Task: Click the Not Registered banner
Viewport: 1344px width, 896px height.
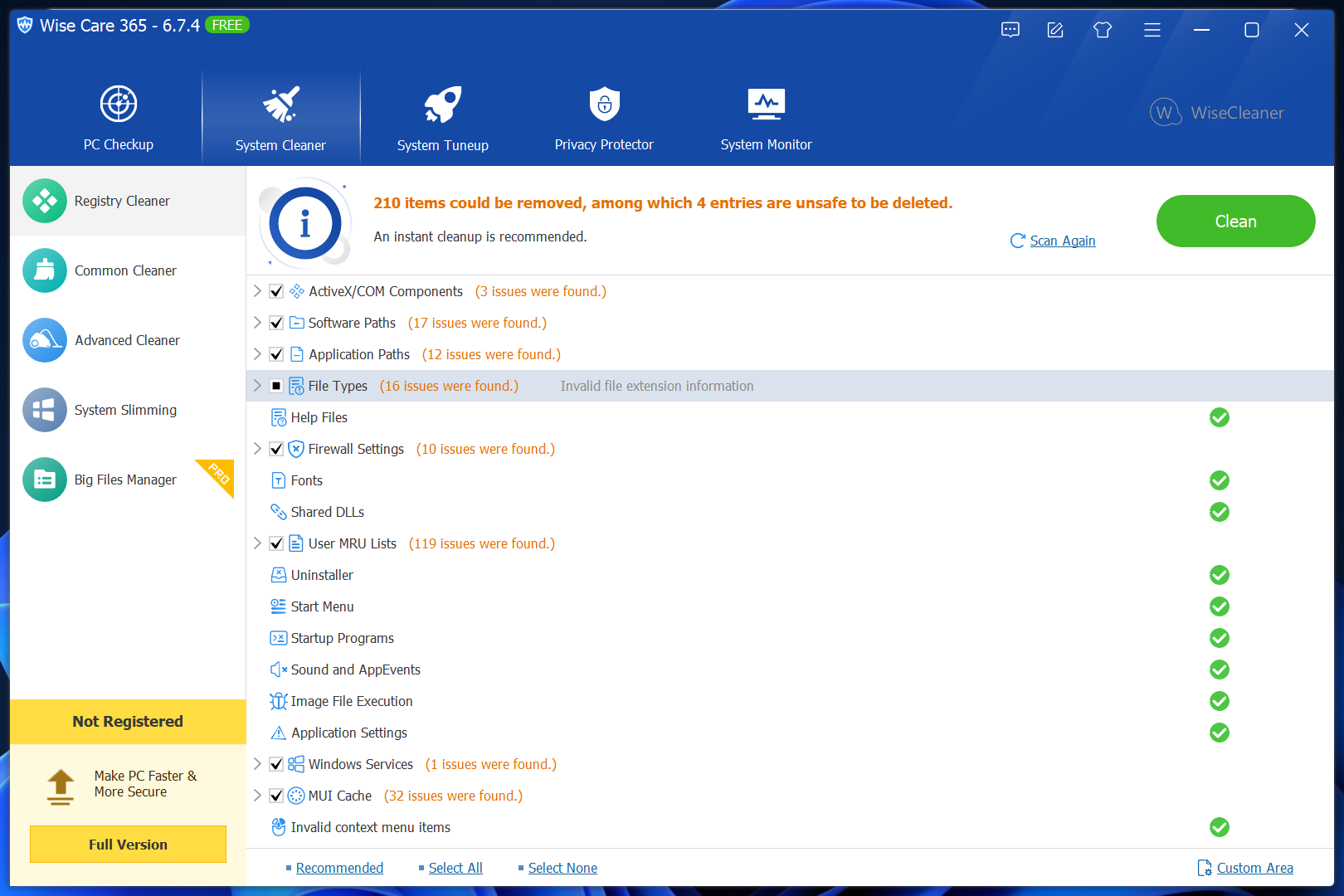Action: (x=128, y=722)
